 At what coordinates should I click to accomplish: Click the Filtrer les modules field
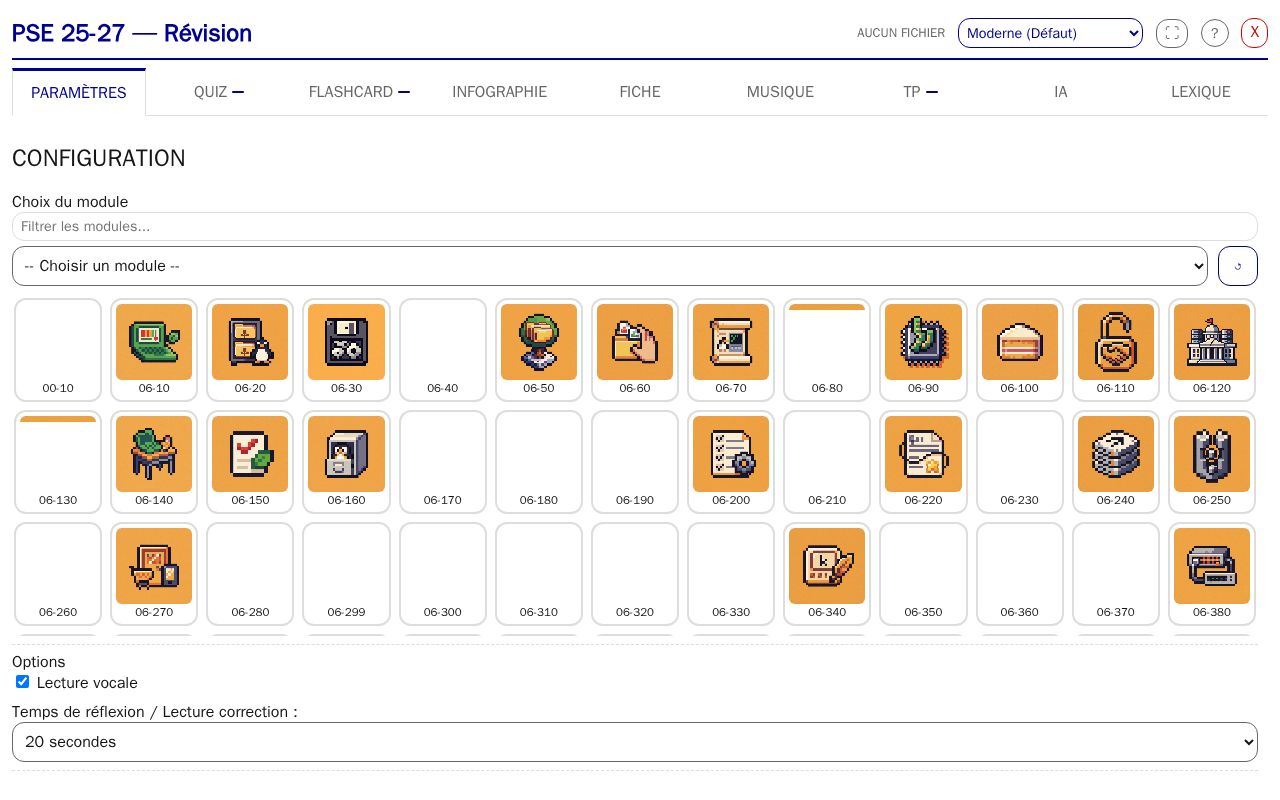click(635, 226)
